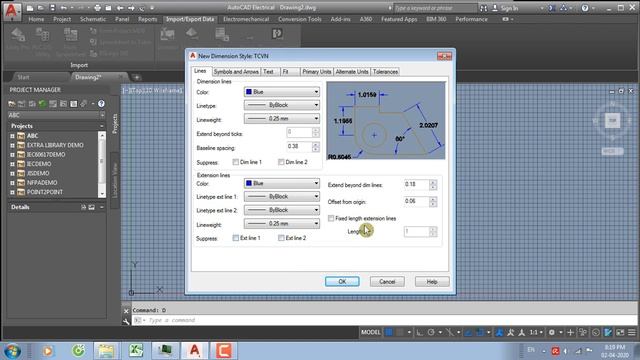This screenshot has height=360, width=640.
Task: Click the ViewCube TOP face
Action: coord(612,120)
